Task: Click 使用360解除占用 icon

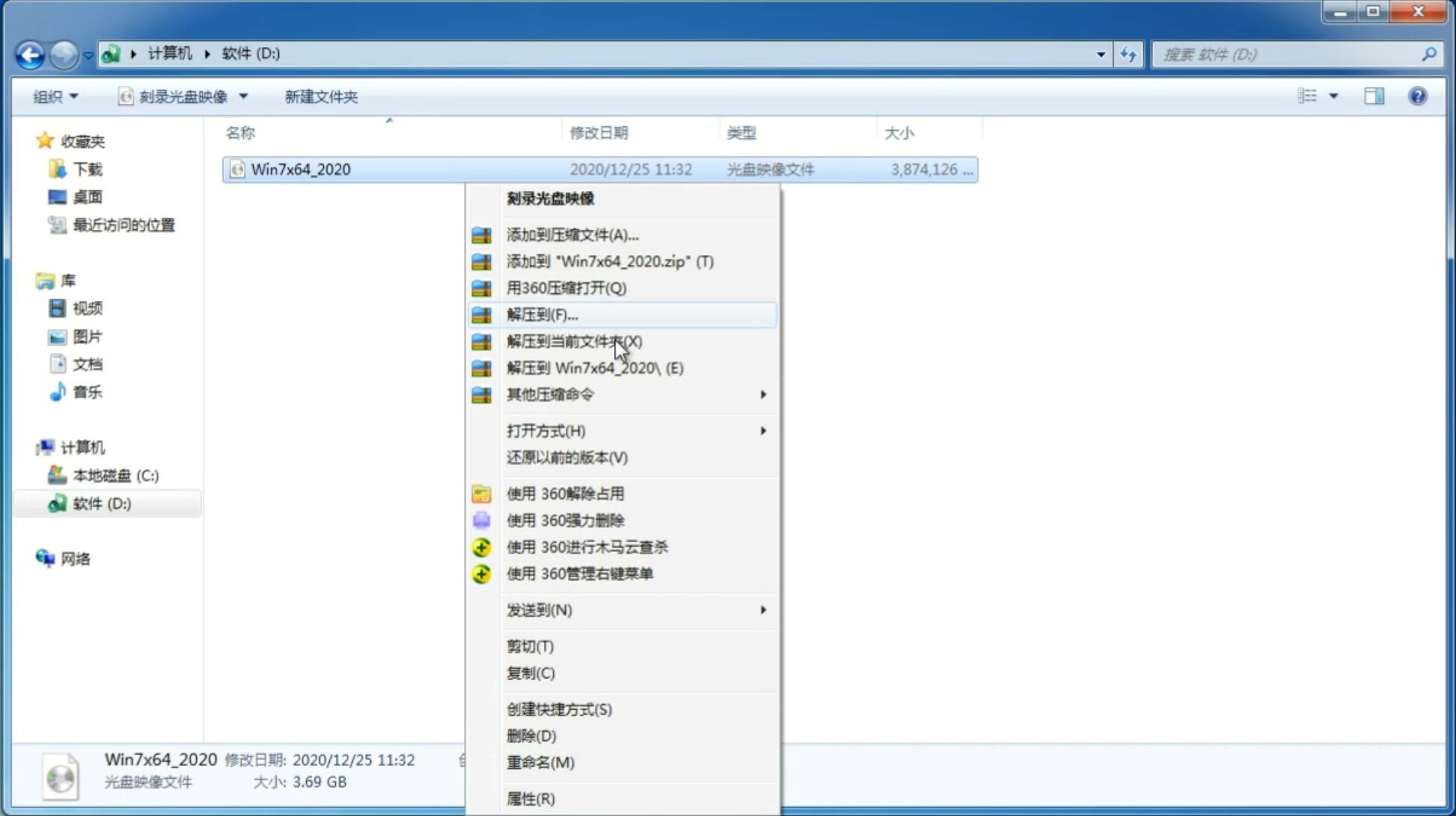Action: pos(480,493)
